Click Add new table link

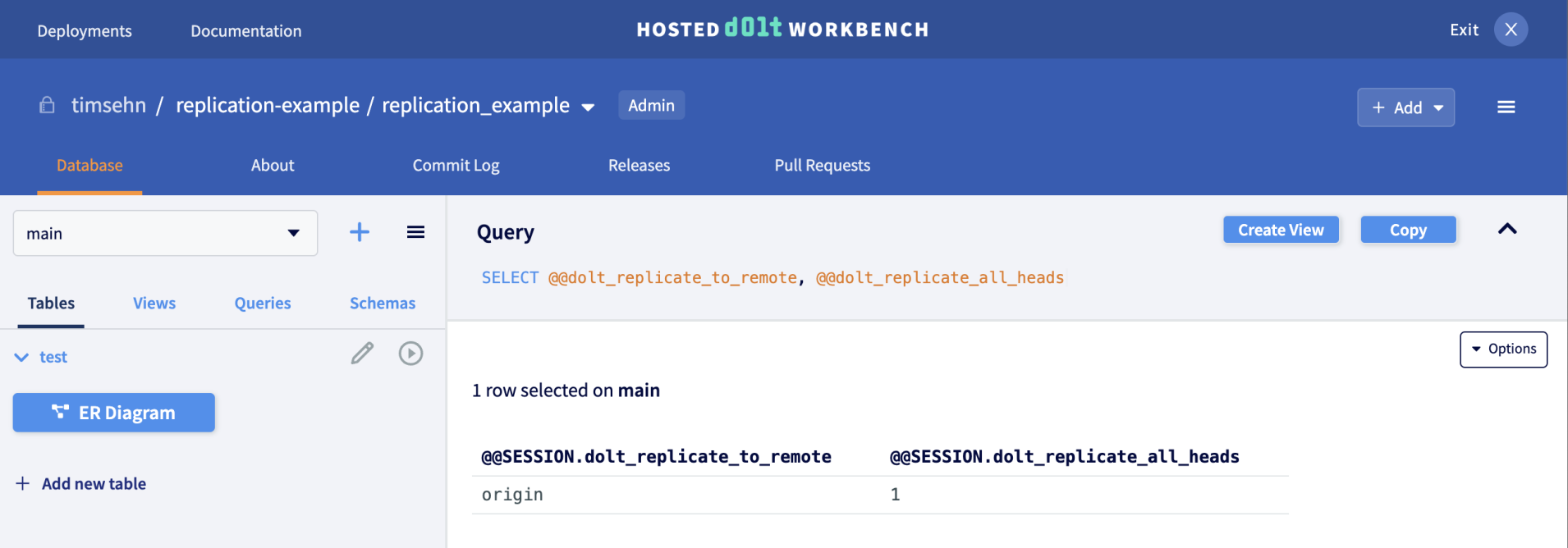[81, 484]
